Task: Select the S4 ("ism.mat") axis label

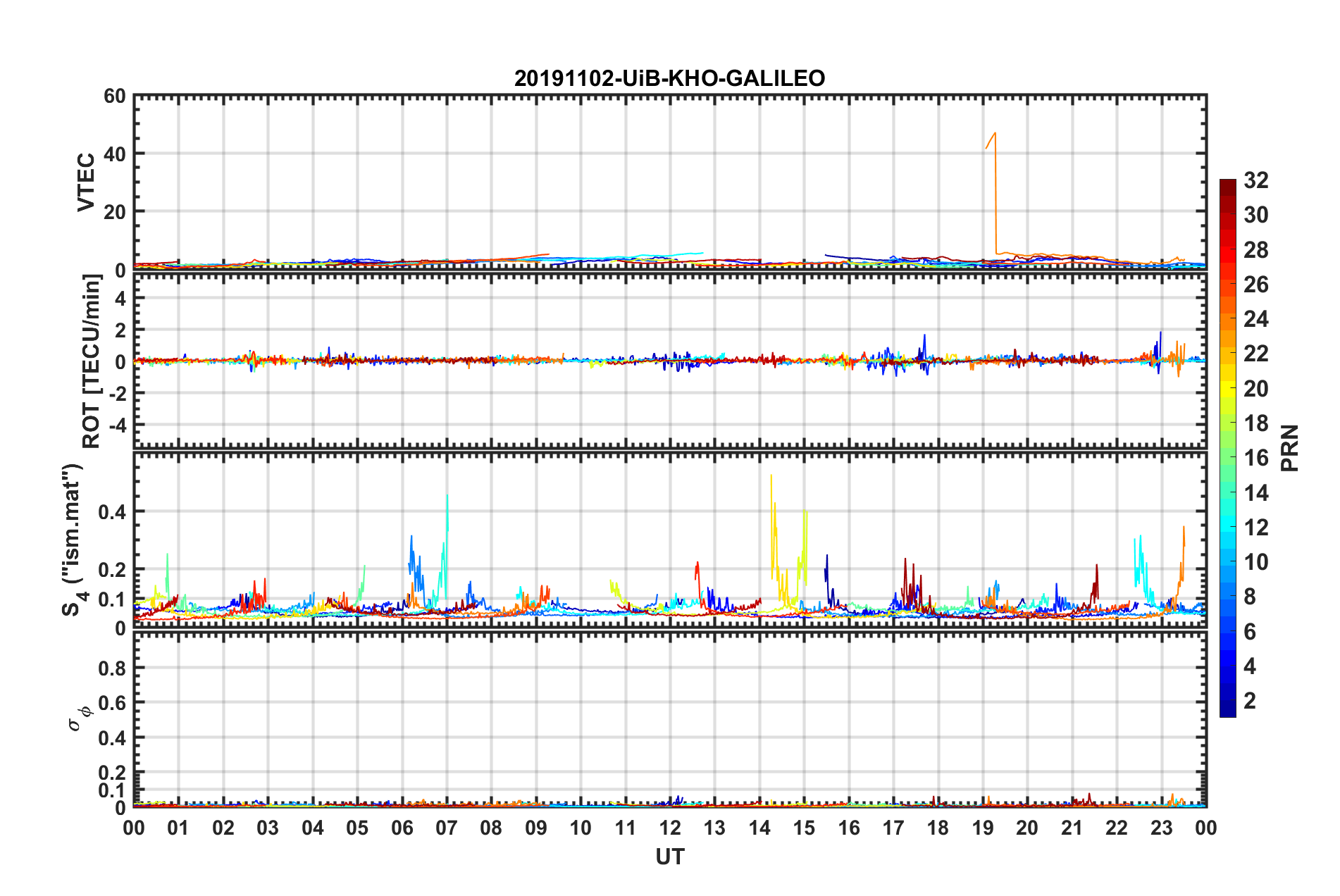Action: 73,540
